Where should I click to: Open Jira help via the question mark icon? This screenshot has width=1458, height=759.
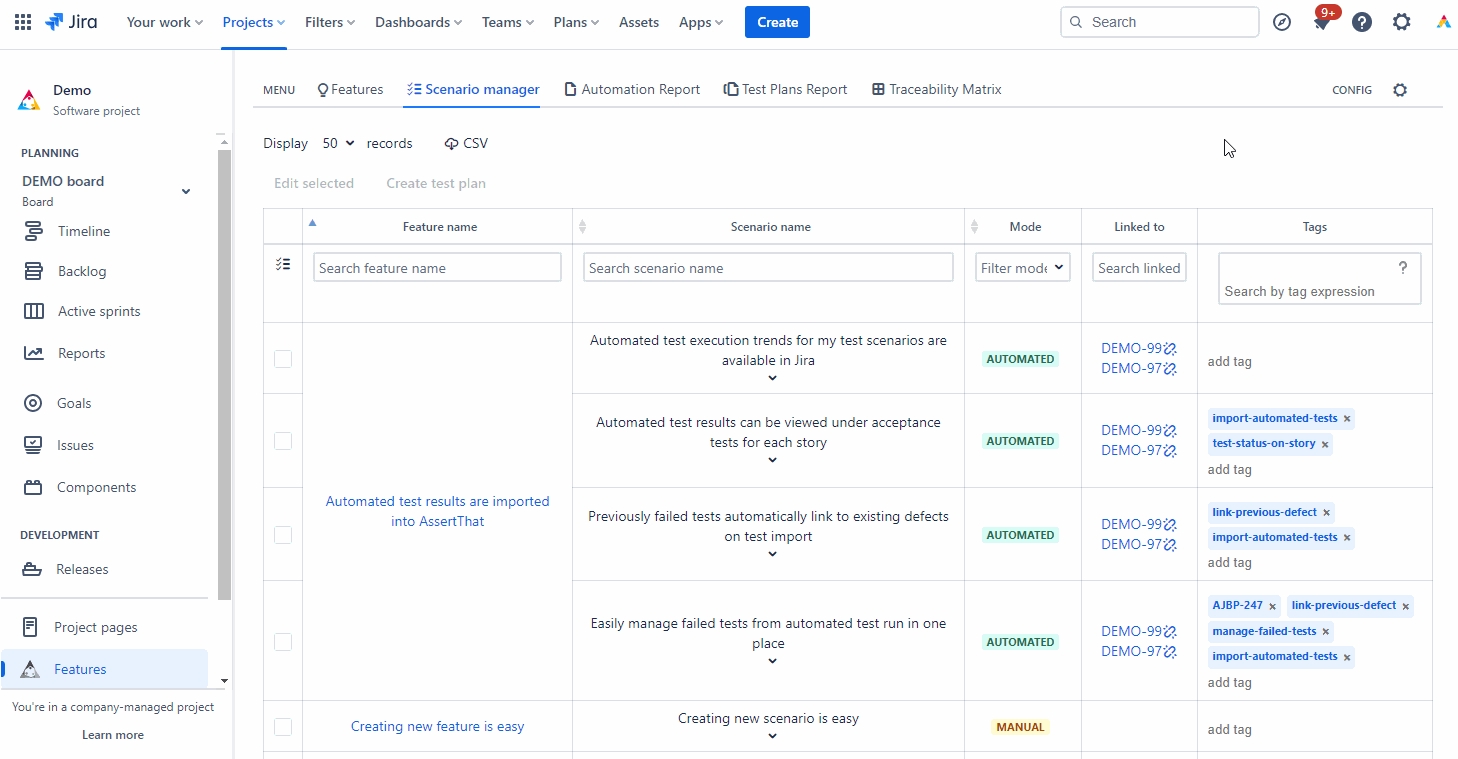1362,21
